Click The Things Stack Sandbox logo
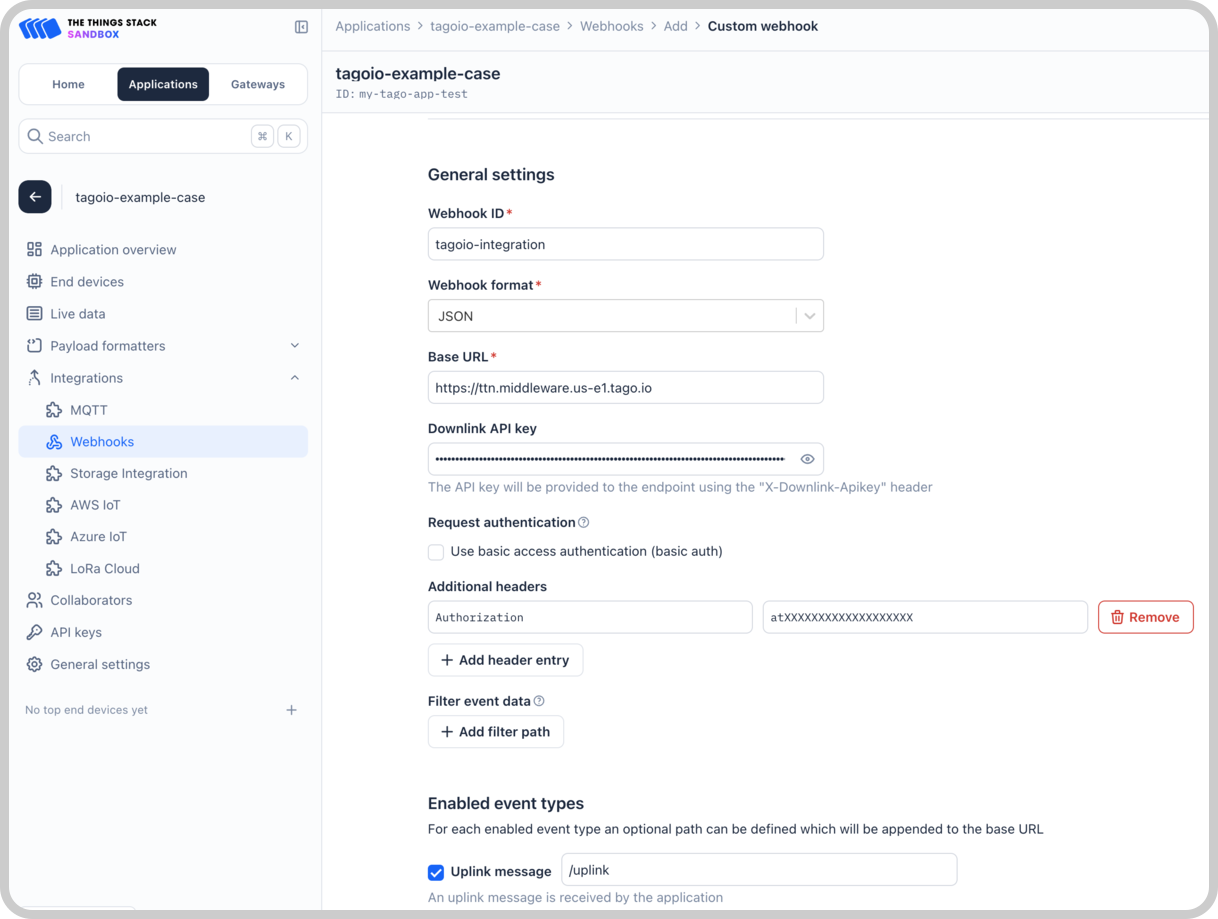Screen dimensions: 1218x919 coord(88,28)
